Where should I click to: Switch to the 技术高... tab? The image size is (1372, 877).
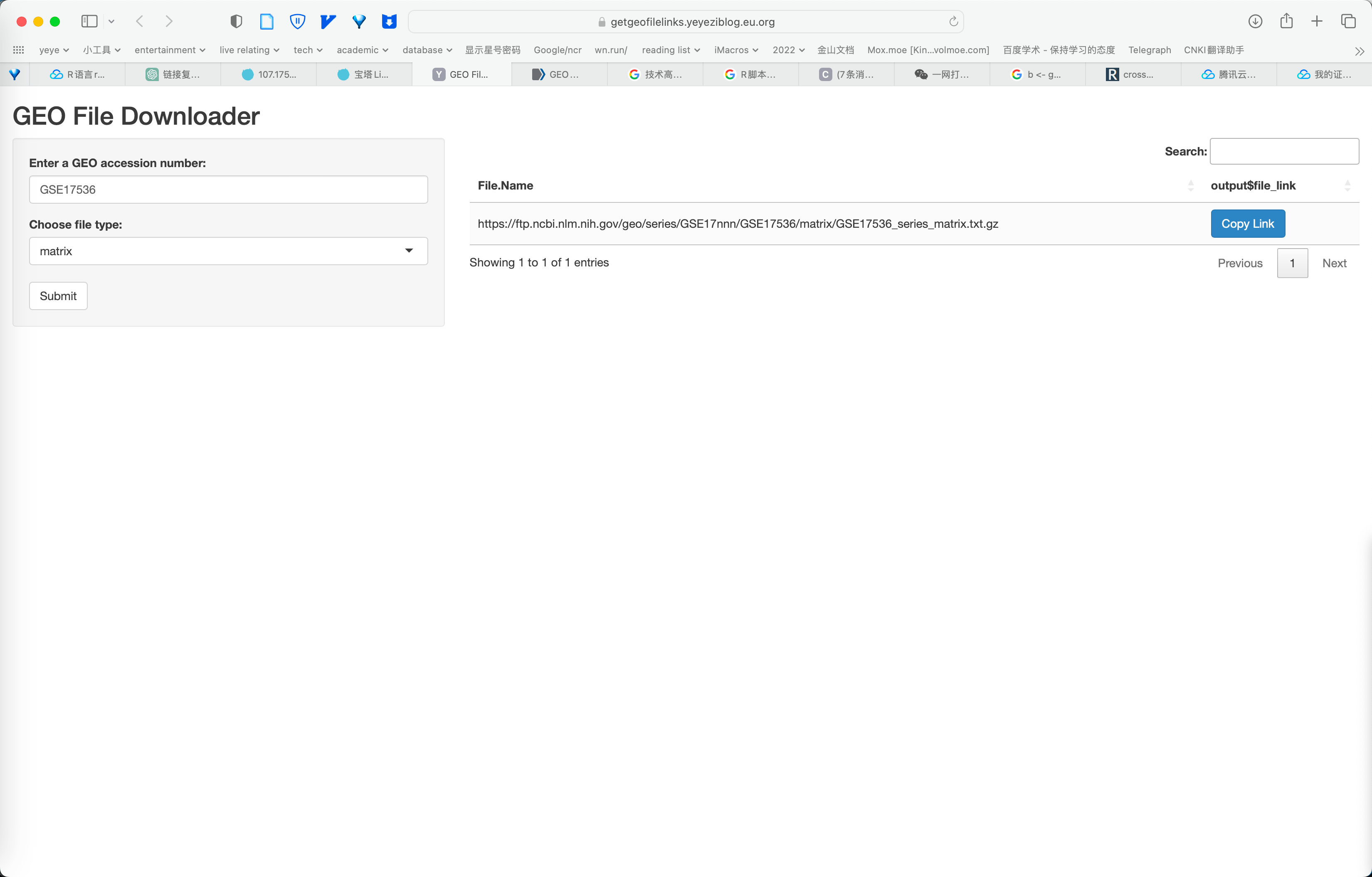[x=655, y=74]
